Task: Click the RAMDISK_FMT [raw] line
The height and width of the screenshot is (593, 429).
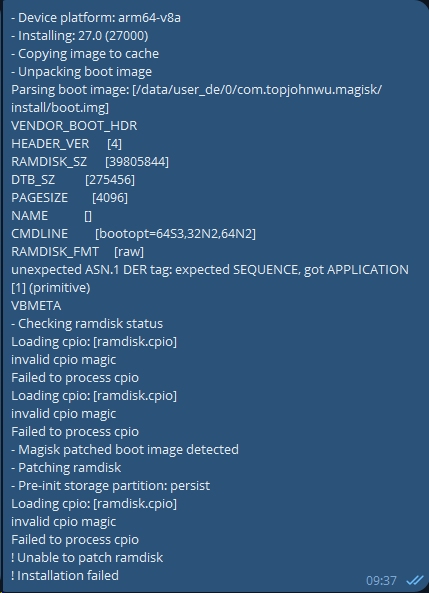Action: click(78, 251)
